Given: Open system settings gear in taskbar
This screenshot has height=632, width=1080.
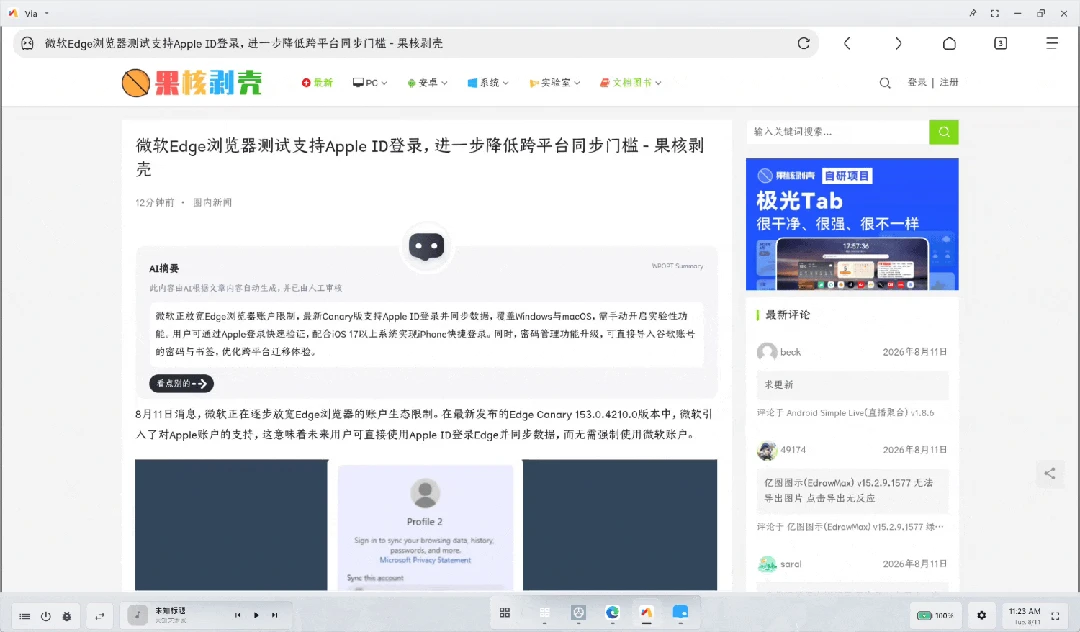Looking at the screenshot, I should [x=982, y=615].
